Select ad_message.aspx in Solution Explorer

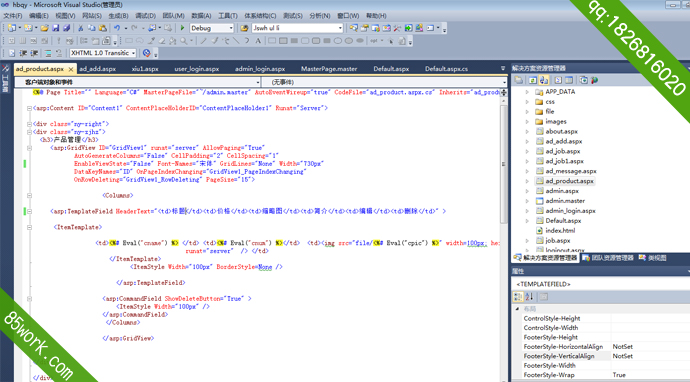(x=571, y=171)
